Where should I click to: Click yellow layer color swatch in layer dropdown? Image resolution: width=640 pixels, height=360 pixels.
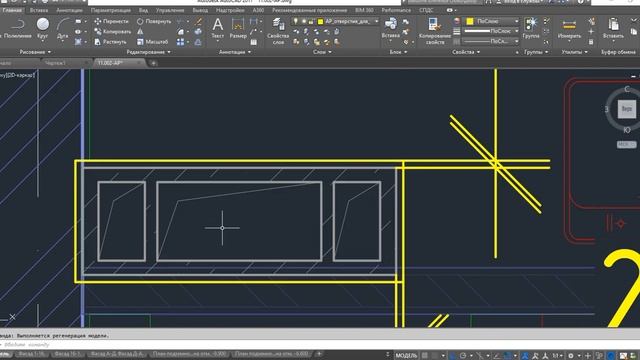coord(320,21)
